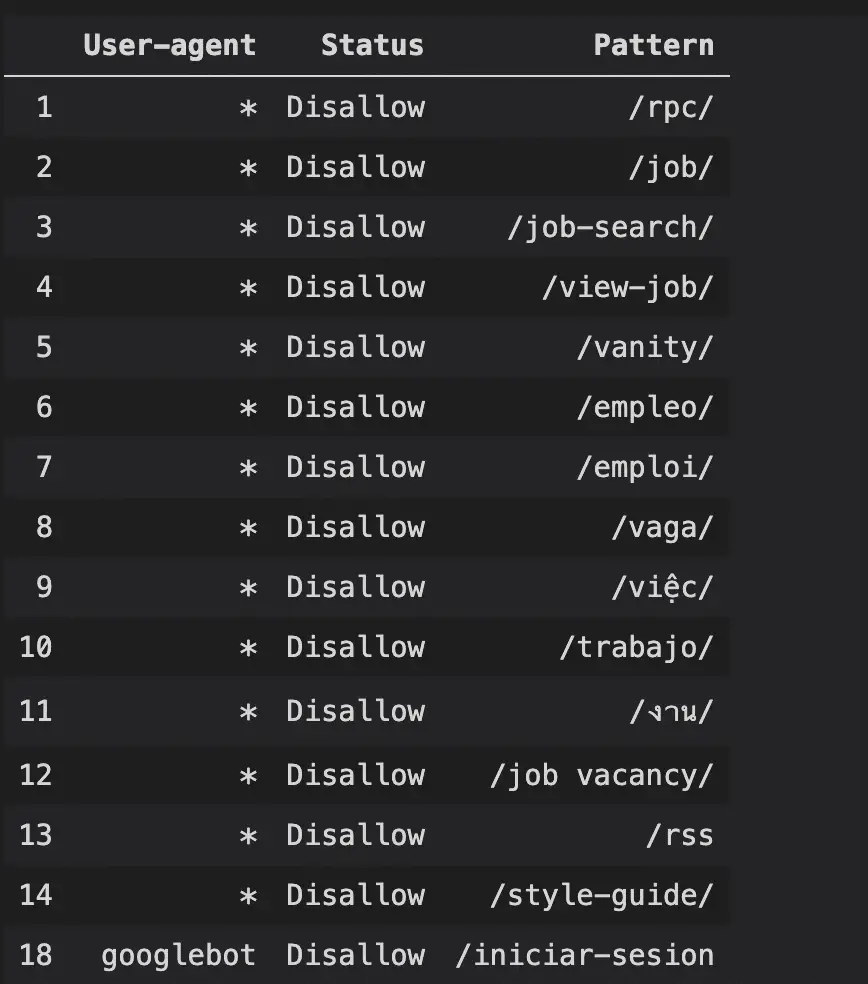Click the /job-search/ pattern entry
868x984 pixels.
pyautogui.click(x=611, y=228)
